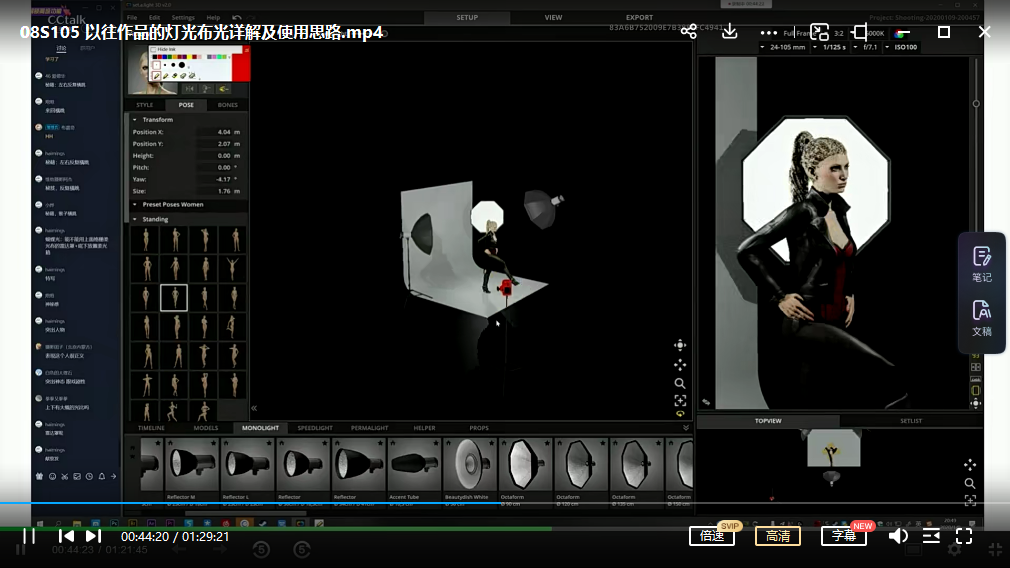Toggle 字幕 subtitles on
The width and height of the screenshot is (1010, 568).
click(844, 536)
